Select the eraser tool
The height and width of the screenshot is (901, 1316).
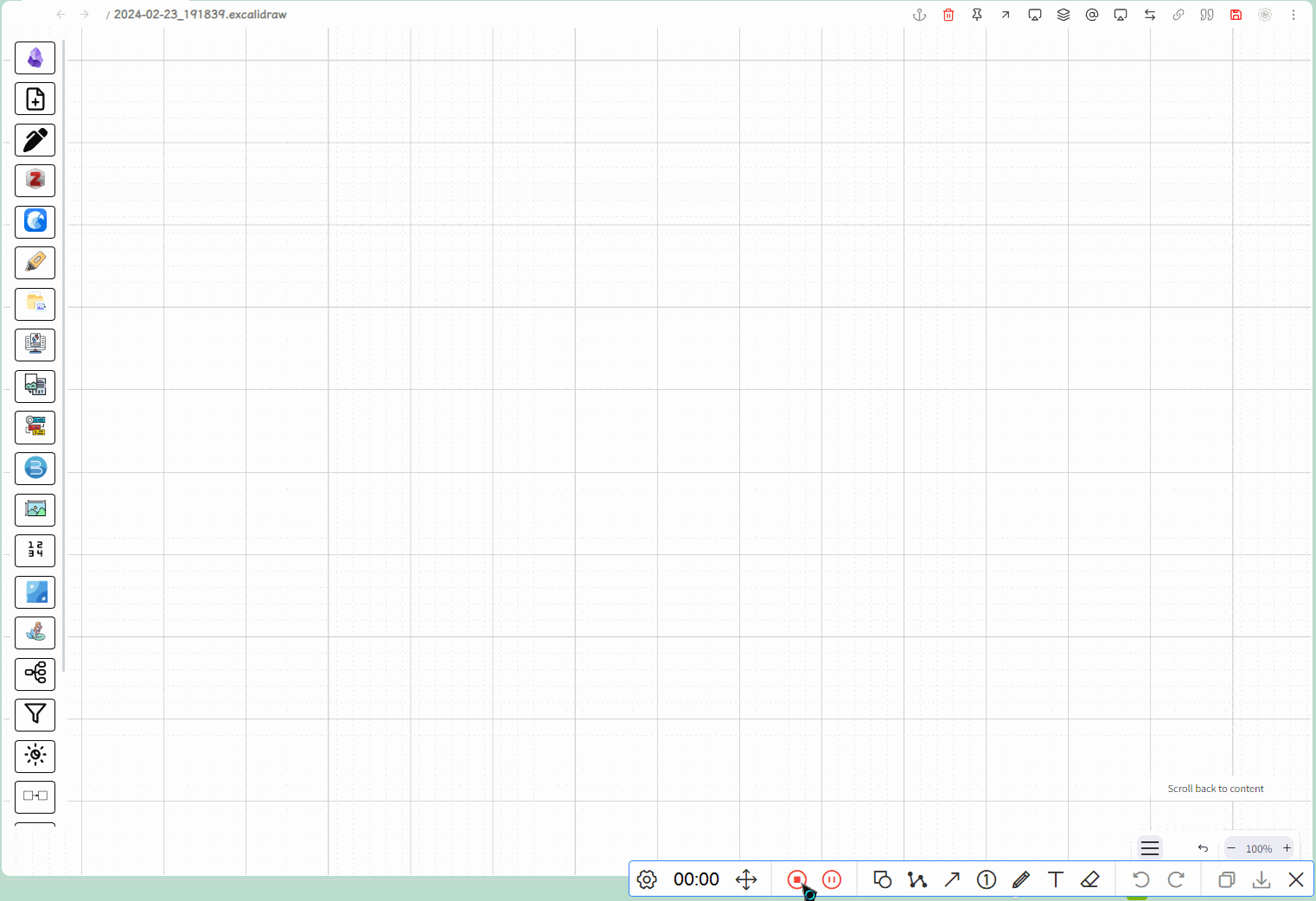pyautogui.click(x=1090, y=880)
